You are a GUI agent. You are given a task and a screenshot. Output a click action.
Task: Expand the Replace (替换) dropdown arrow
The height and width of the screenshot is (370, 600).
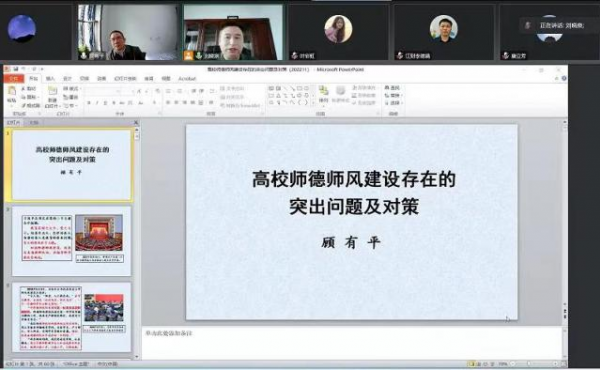[402, 96]
